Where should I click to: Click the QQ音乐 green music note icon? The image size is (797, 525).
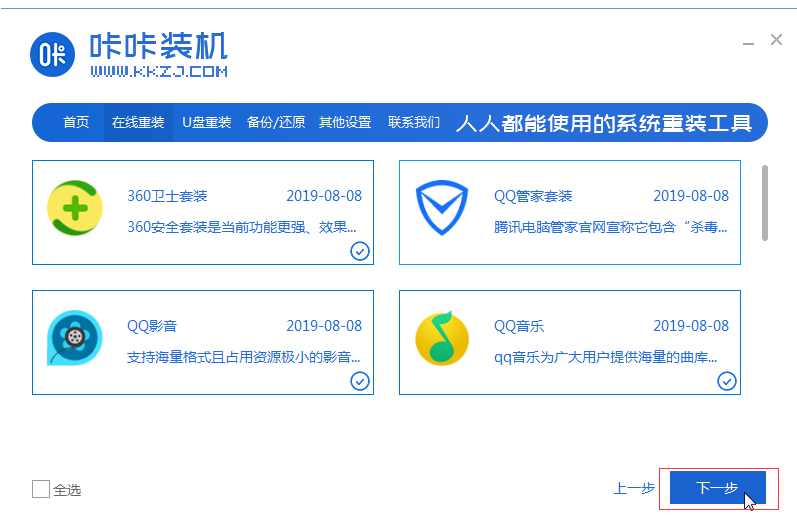pos(442,338)
